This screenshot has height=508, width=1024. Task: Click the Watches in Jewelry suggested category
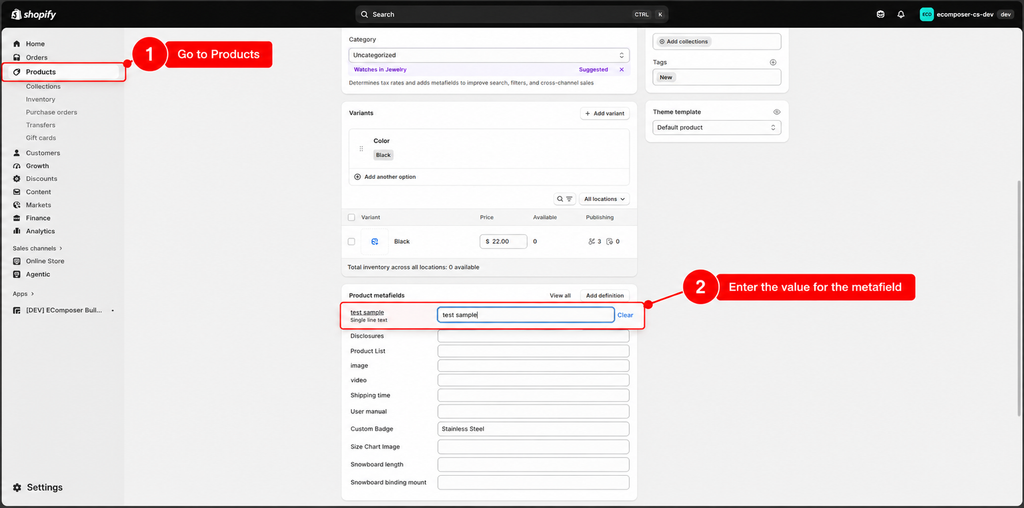click(x=380, y=69)
